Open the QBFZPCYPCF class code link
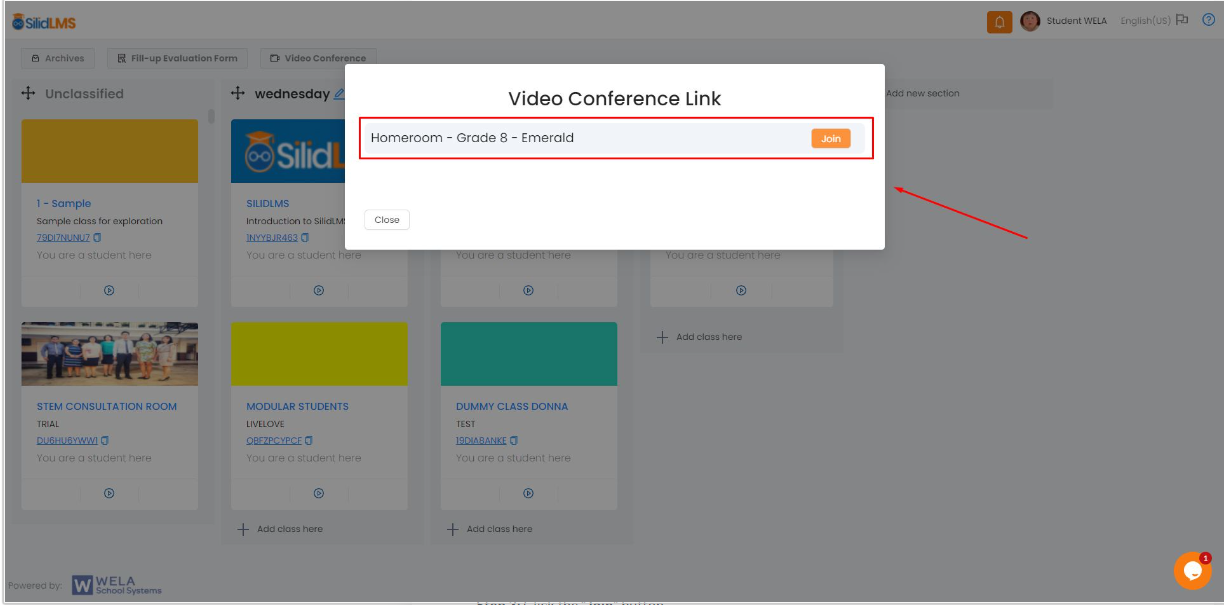Viewport: 1224px width, 605px height. (x=274, y=440)
